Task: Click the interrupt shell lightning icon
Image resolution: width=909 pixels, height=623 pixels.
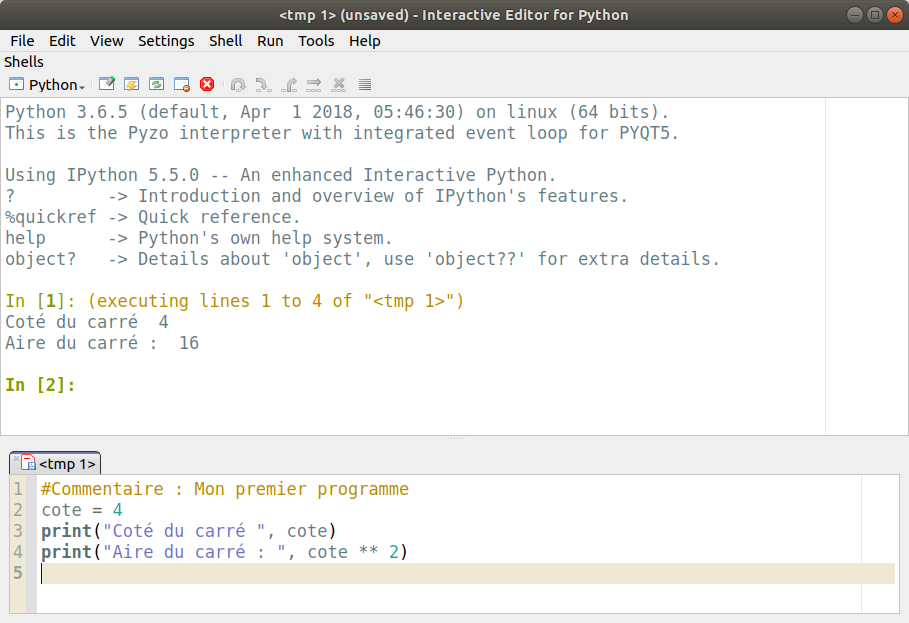Action: point(132,85)
